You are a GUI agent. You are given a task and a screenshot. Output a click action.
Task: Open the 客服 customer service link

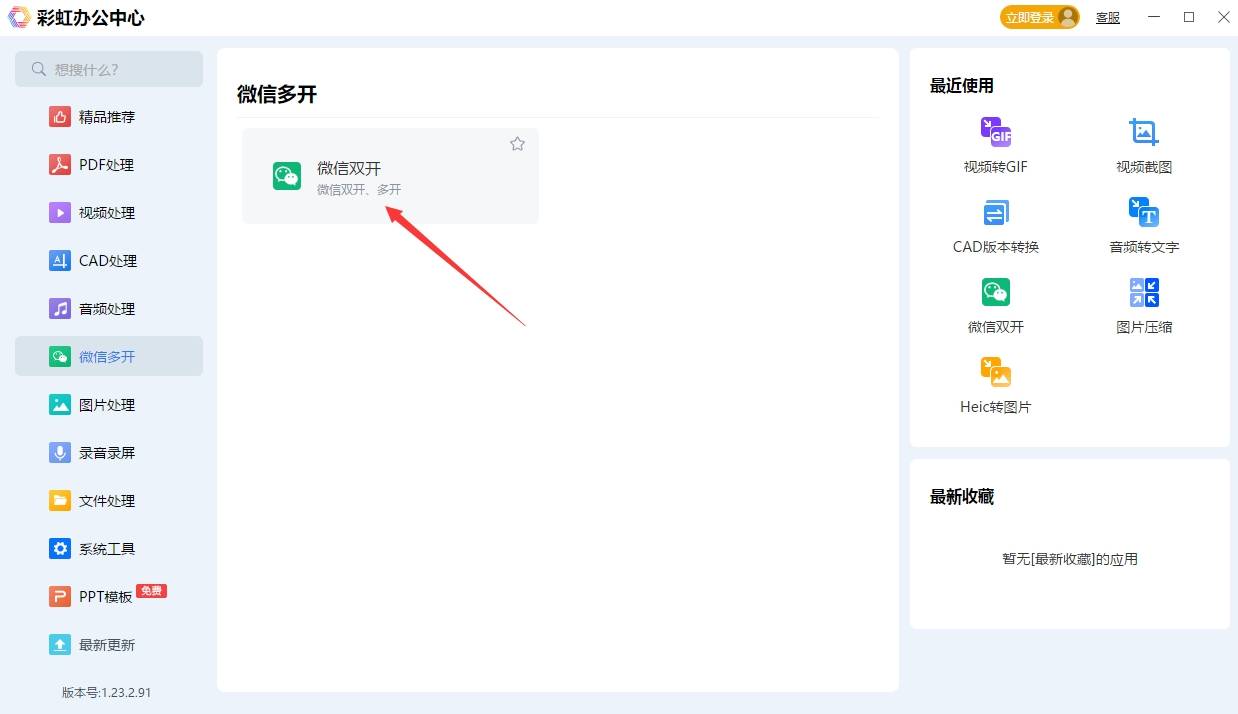pos(1107,18)
